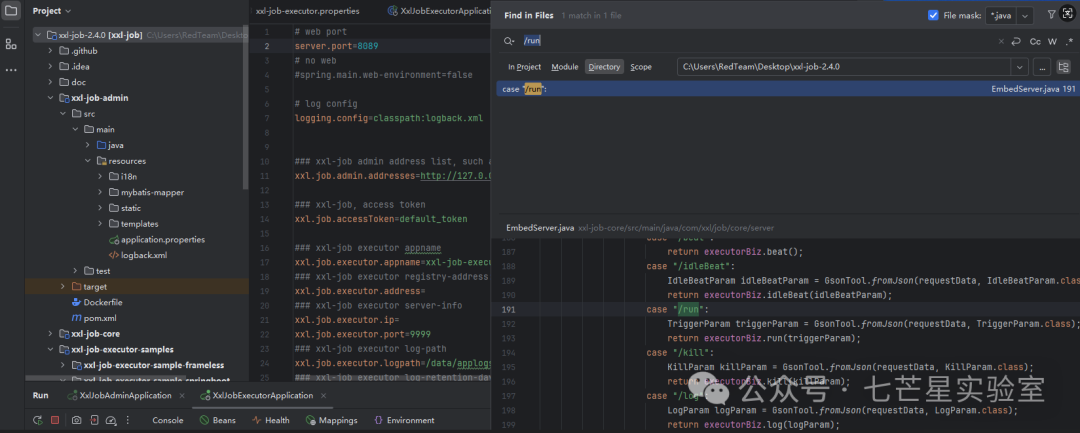This screenshot has width=1080, height=433.
Task: Toggle the search recursively tree icon
Action: coord(1063,67)
